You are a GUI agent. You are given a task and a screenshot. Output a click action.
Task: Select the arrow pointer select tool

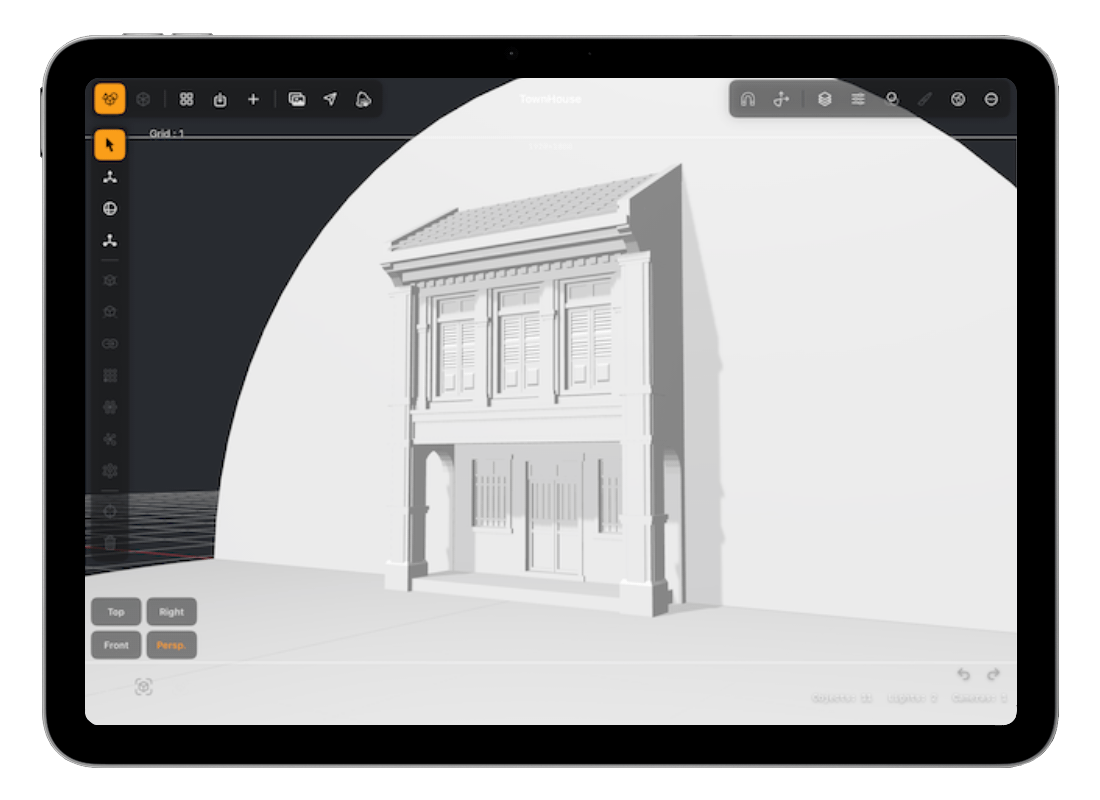point(109,145)
